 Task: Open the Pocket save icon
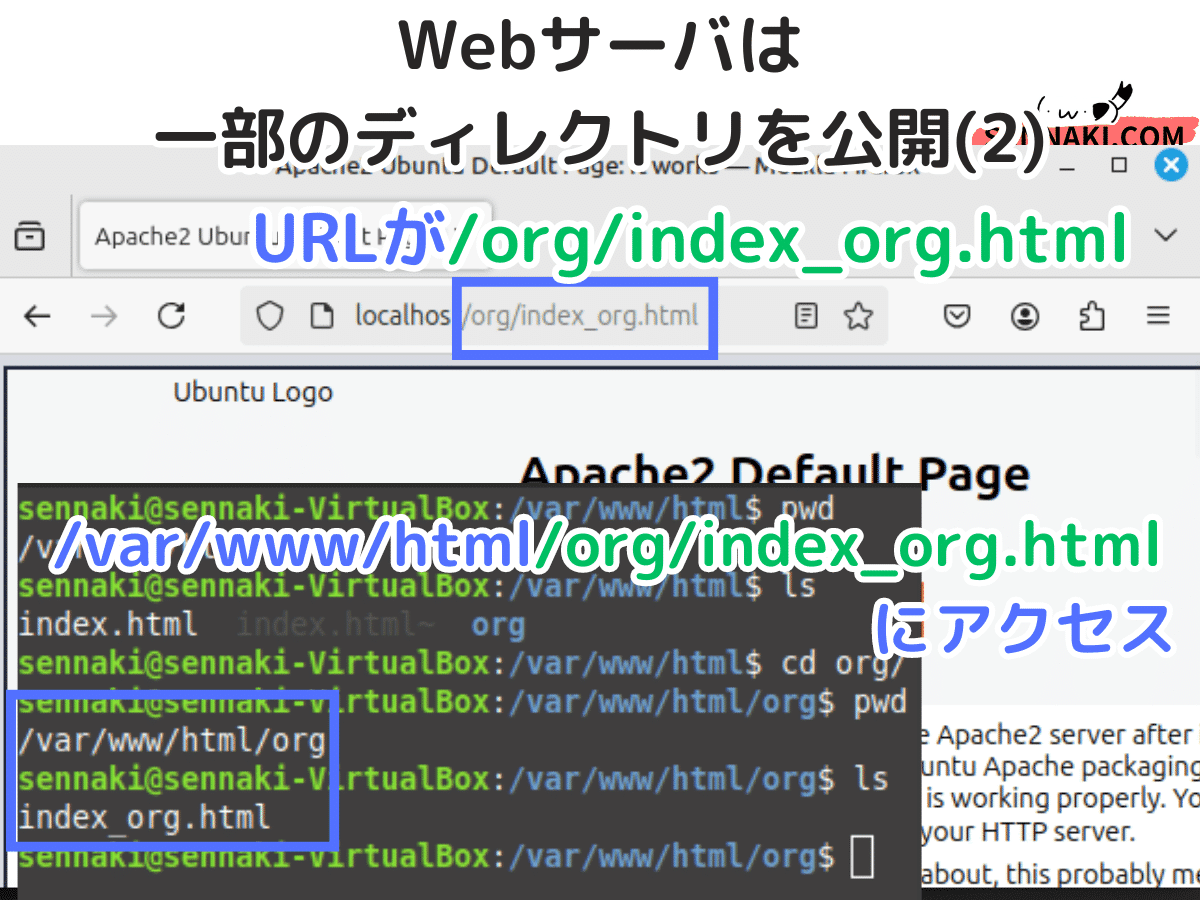click(x=958, y=317)
